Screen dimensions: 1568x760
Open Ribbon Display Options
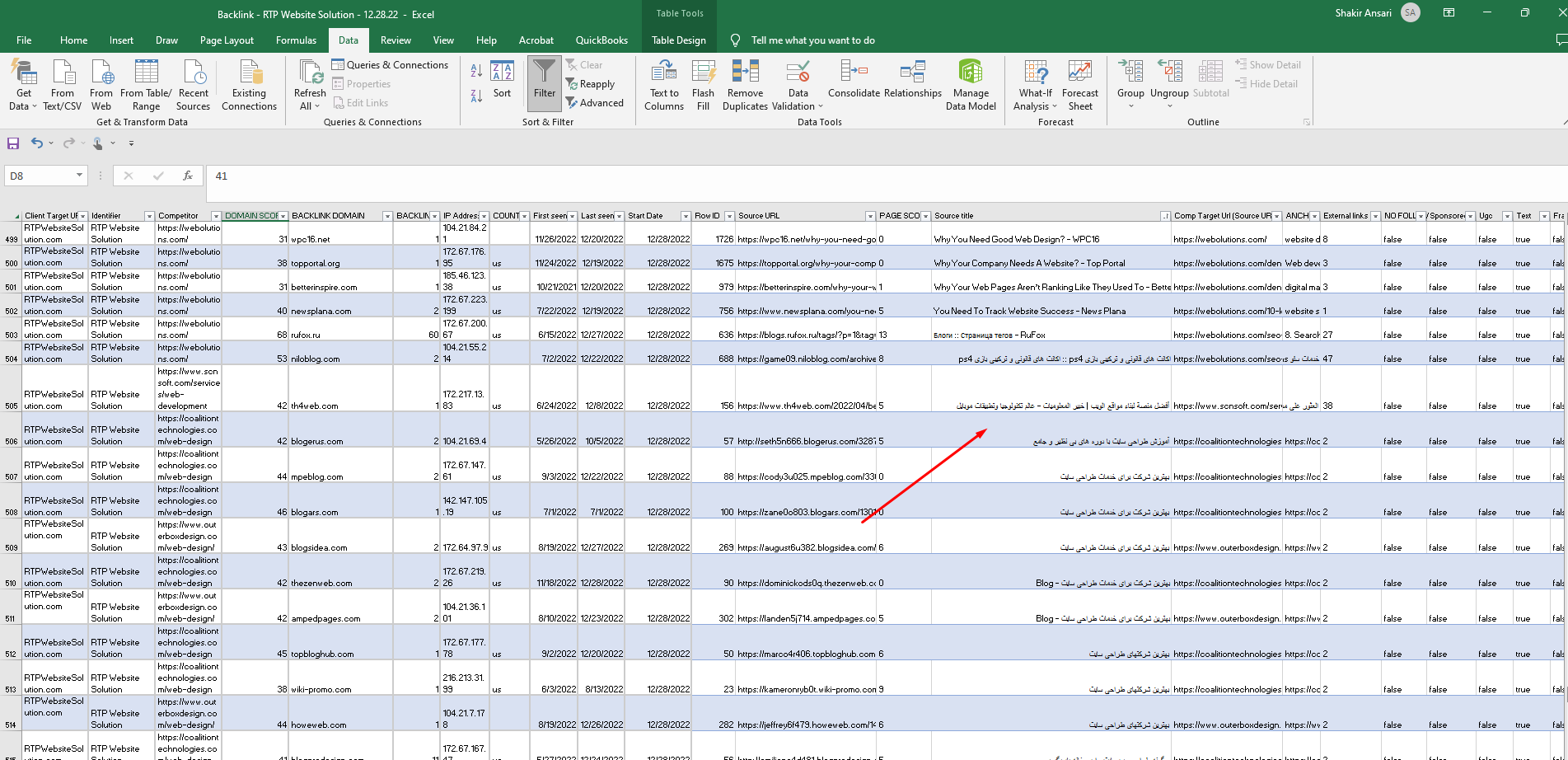[x=1449, y=12]
